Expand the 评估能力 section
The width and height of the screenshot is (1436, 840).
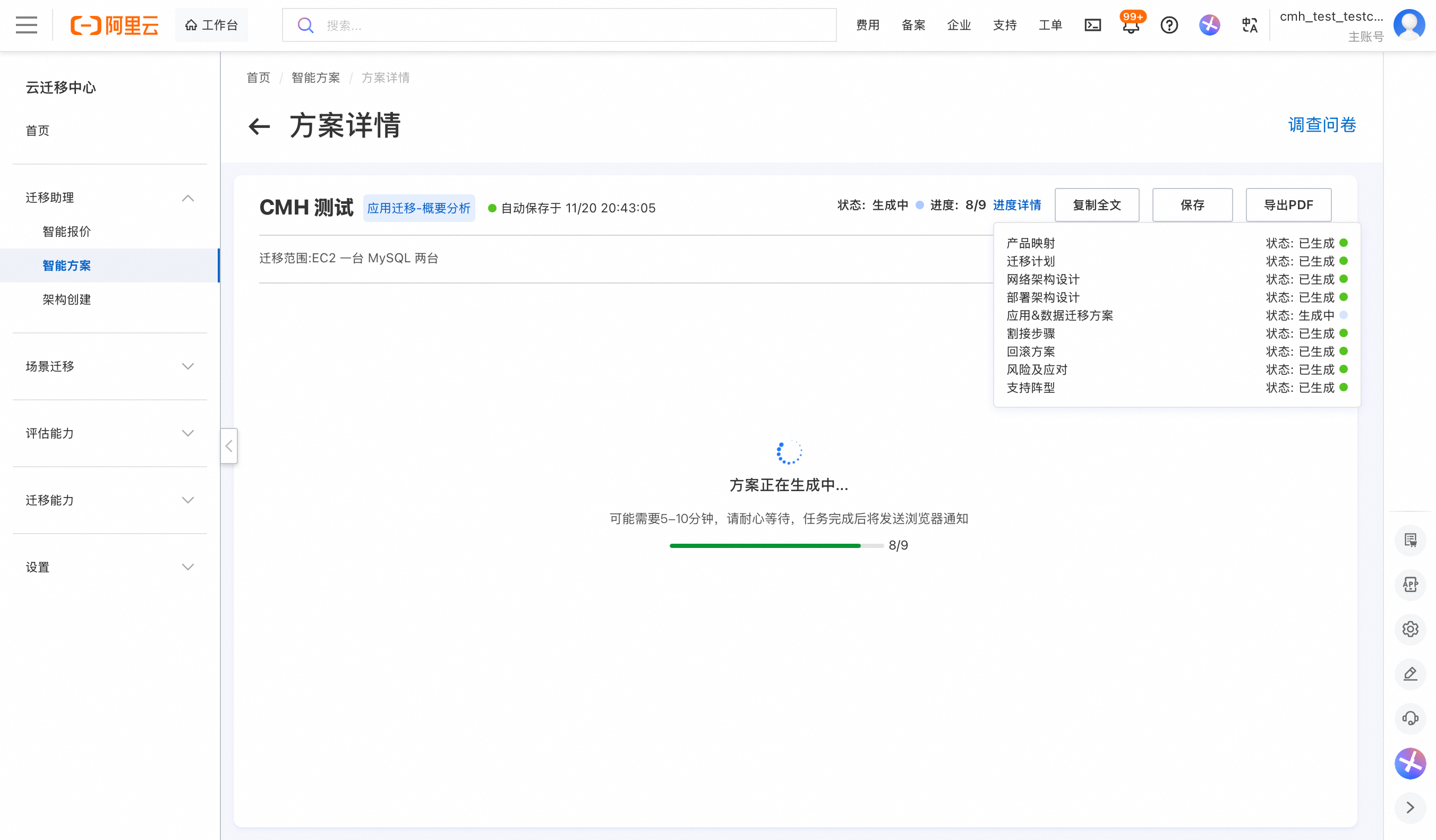tap(188, 433)
